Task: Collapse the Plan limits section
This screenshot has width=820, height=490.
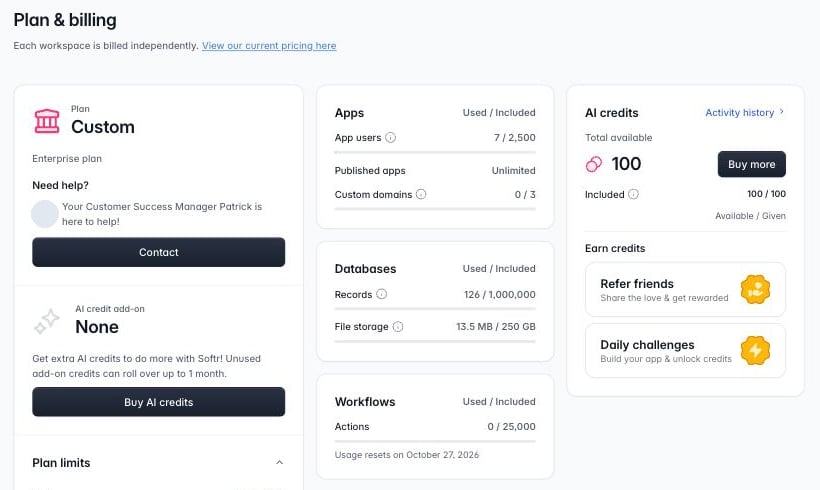Action: point(279,462)
